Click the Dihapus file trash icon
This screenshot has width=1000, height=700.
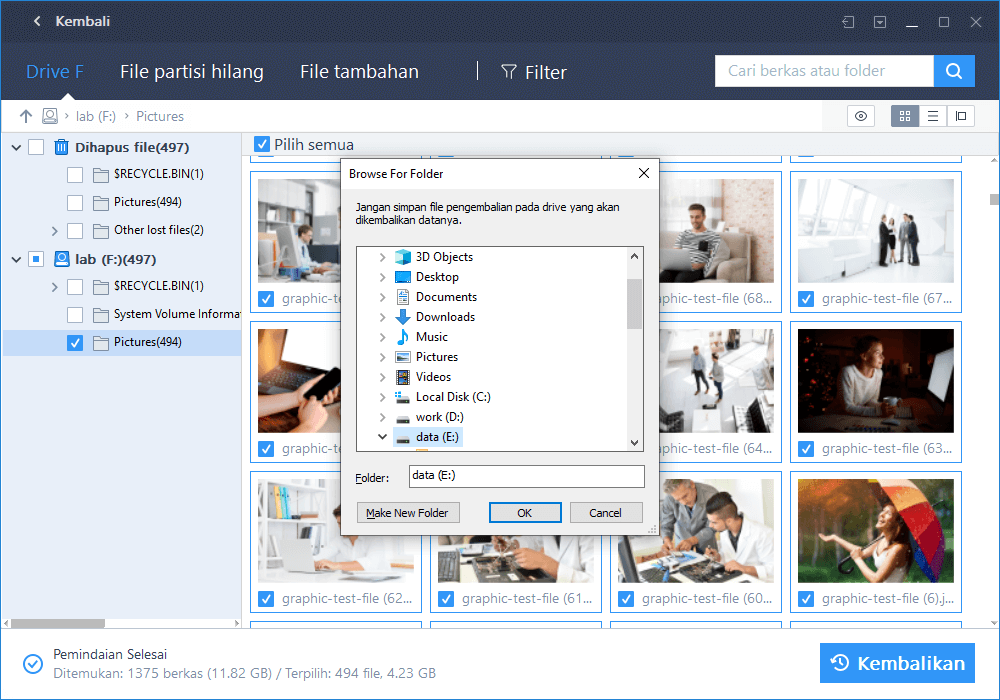point(61,147)
